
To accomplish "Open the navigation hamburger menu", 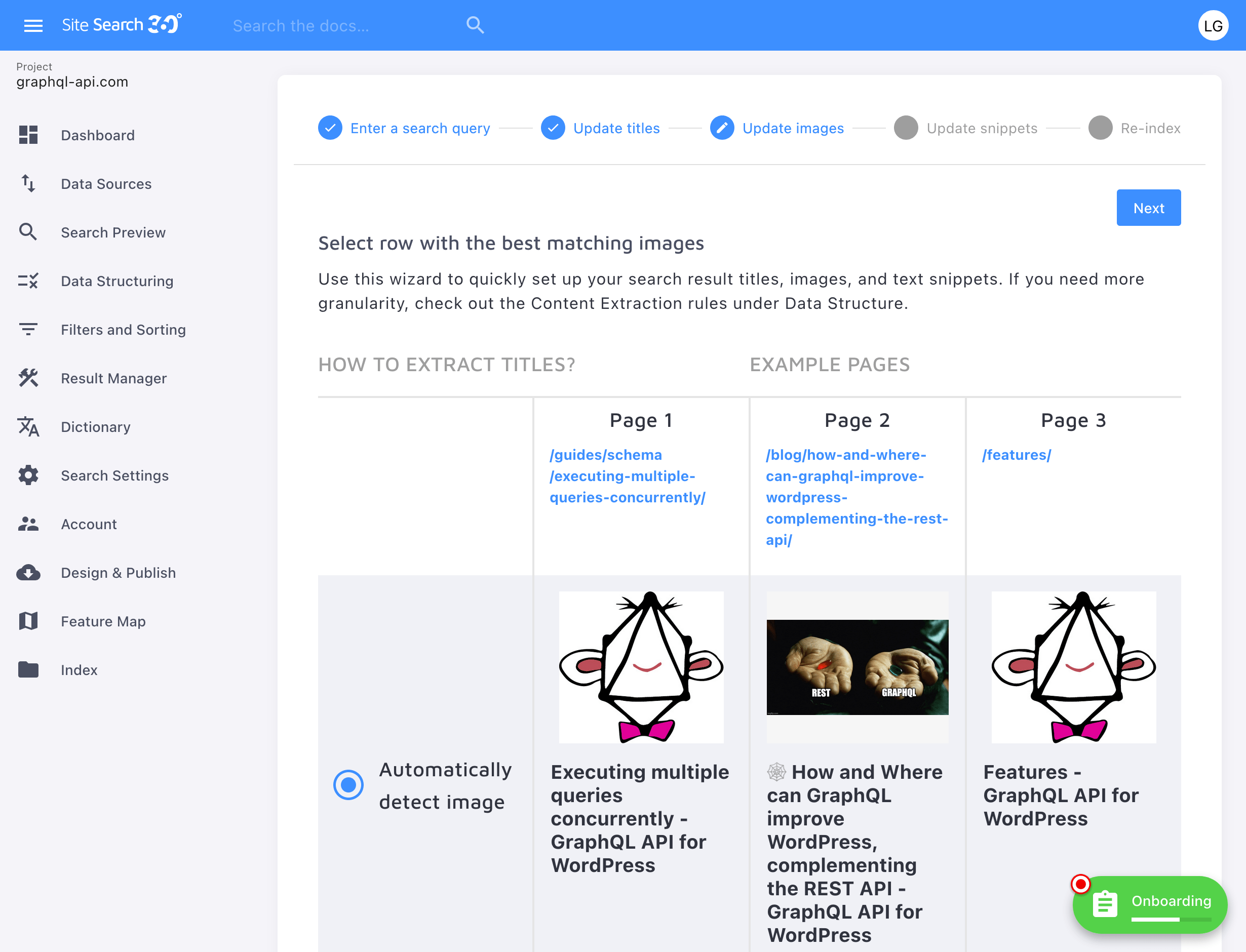I will coord(33,25).
